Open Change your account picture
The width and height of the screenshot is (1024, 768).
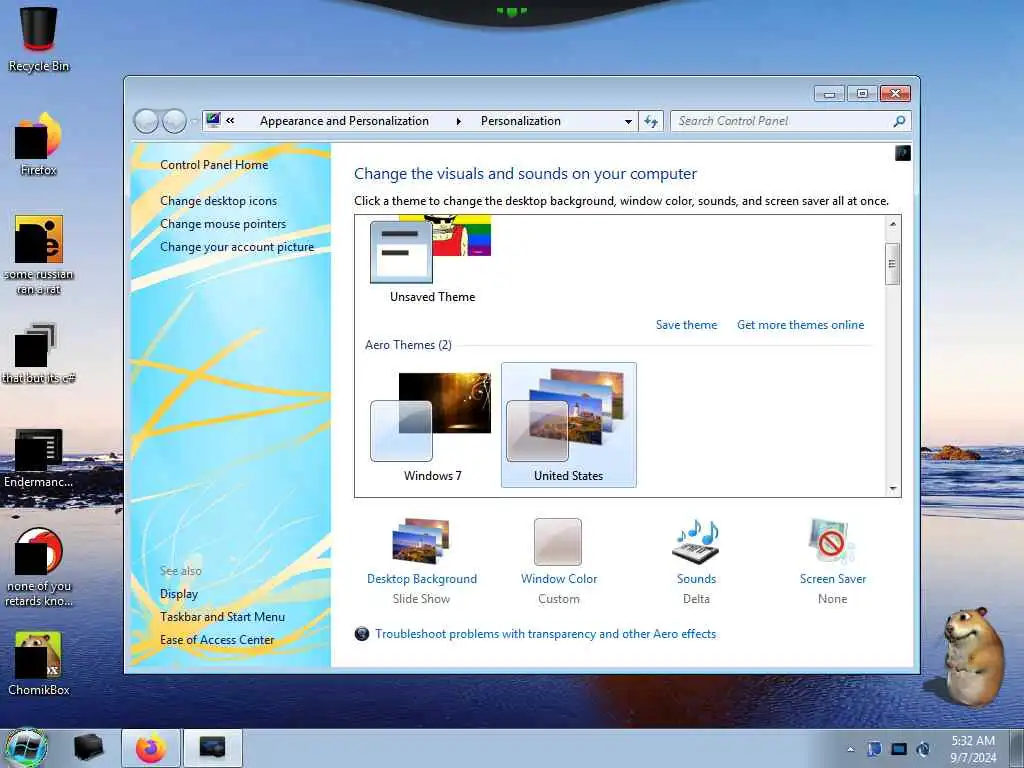click(x=237, y=247)
